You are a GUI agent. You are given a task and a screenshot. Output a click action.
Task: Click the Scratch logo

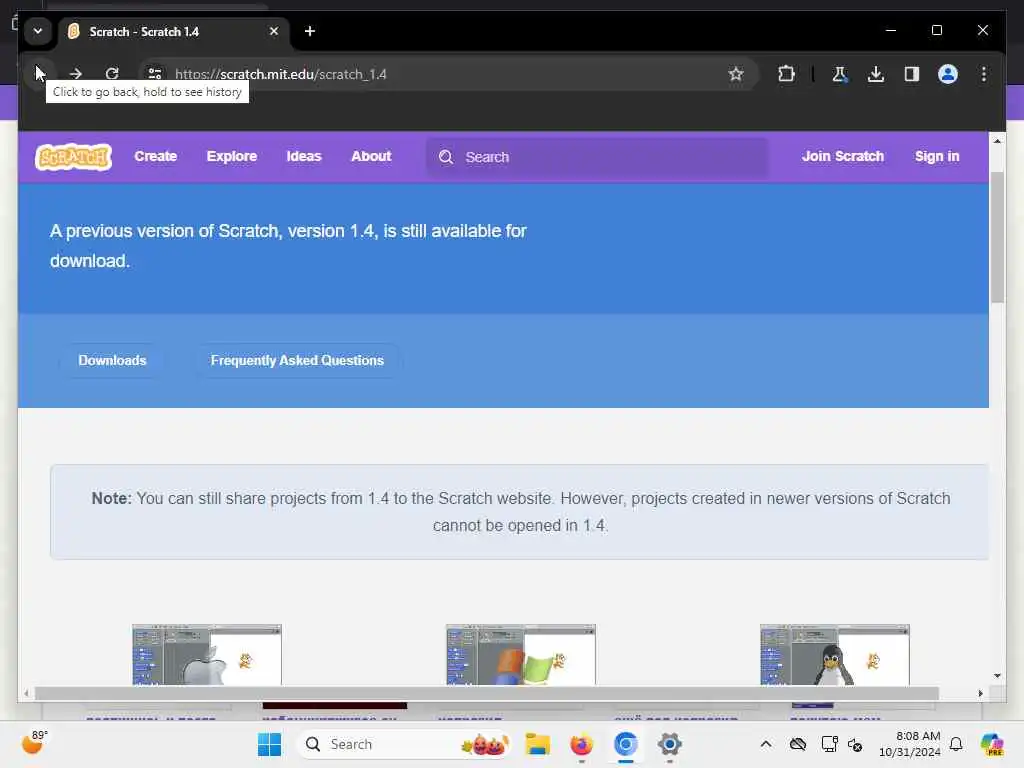tap(73, 157)
